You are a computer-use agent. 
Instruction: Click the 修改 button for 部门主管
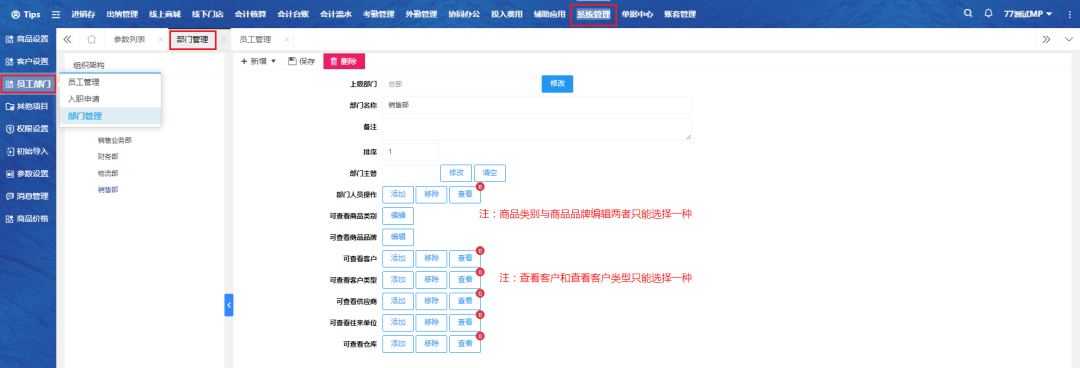[456, 172]
